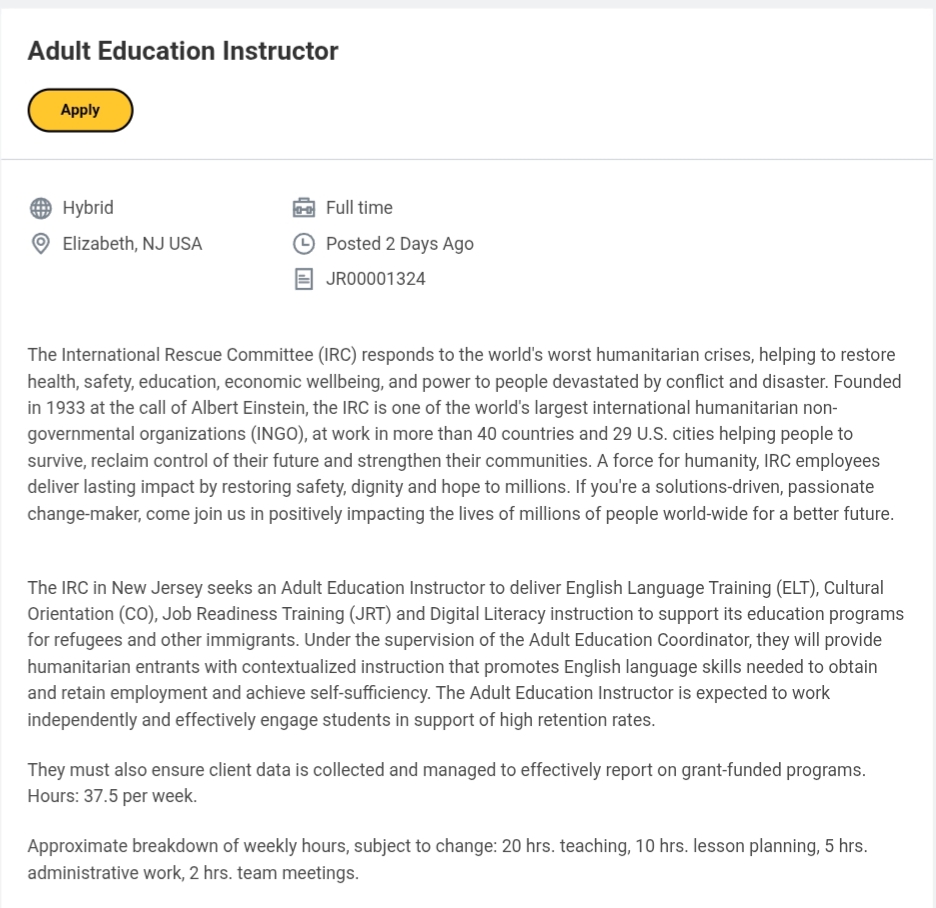Click the Posted 2 Days Ago text
The image size is (936, 908).
[399, 244]
